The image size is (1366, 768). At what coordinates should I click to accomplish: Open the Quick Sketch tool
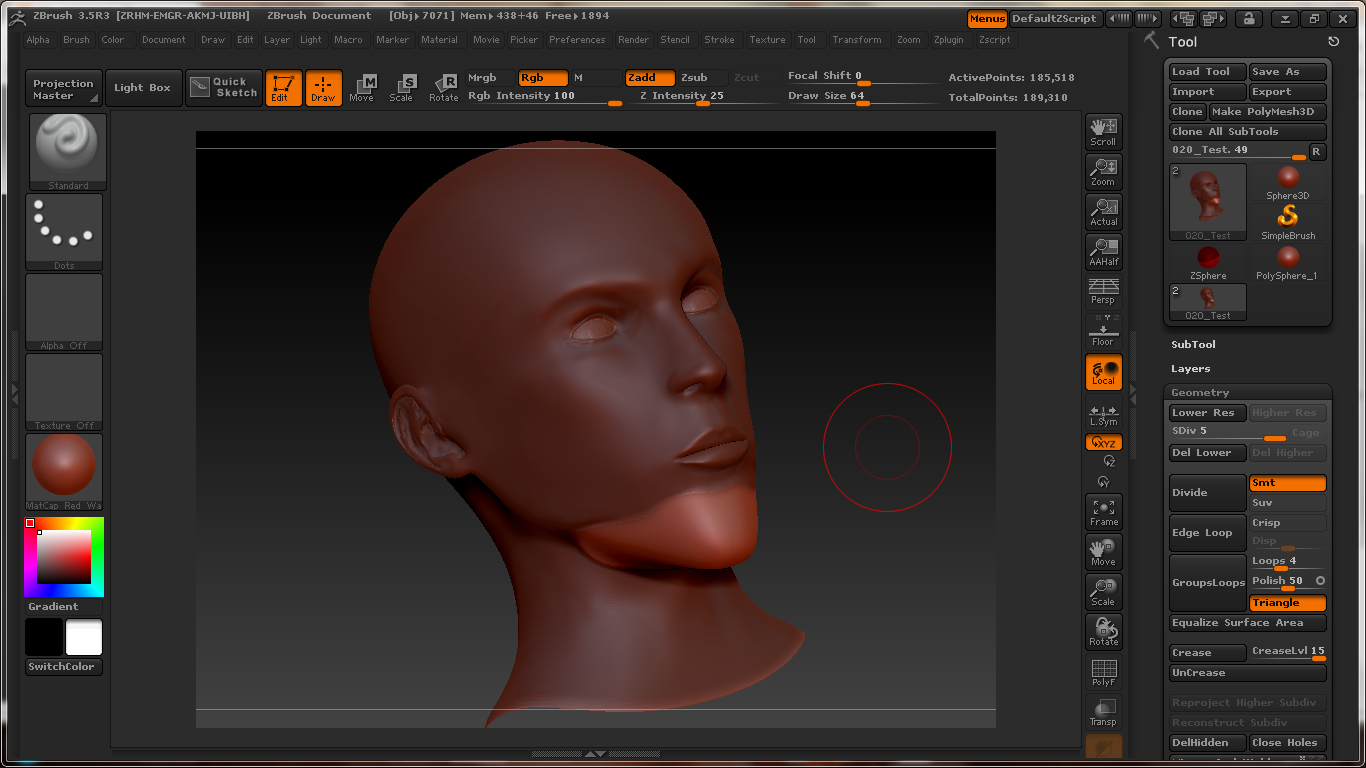point(224,88)
